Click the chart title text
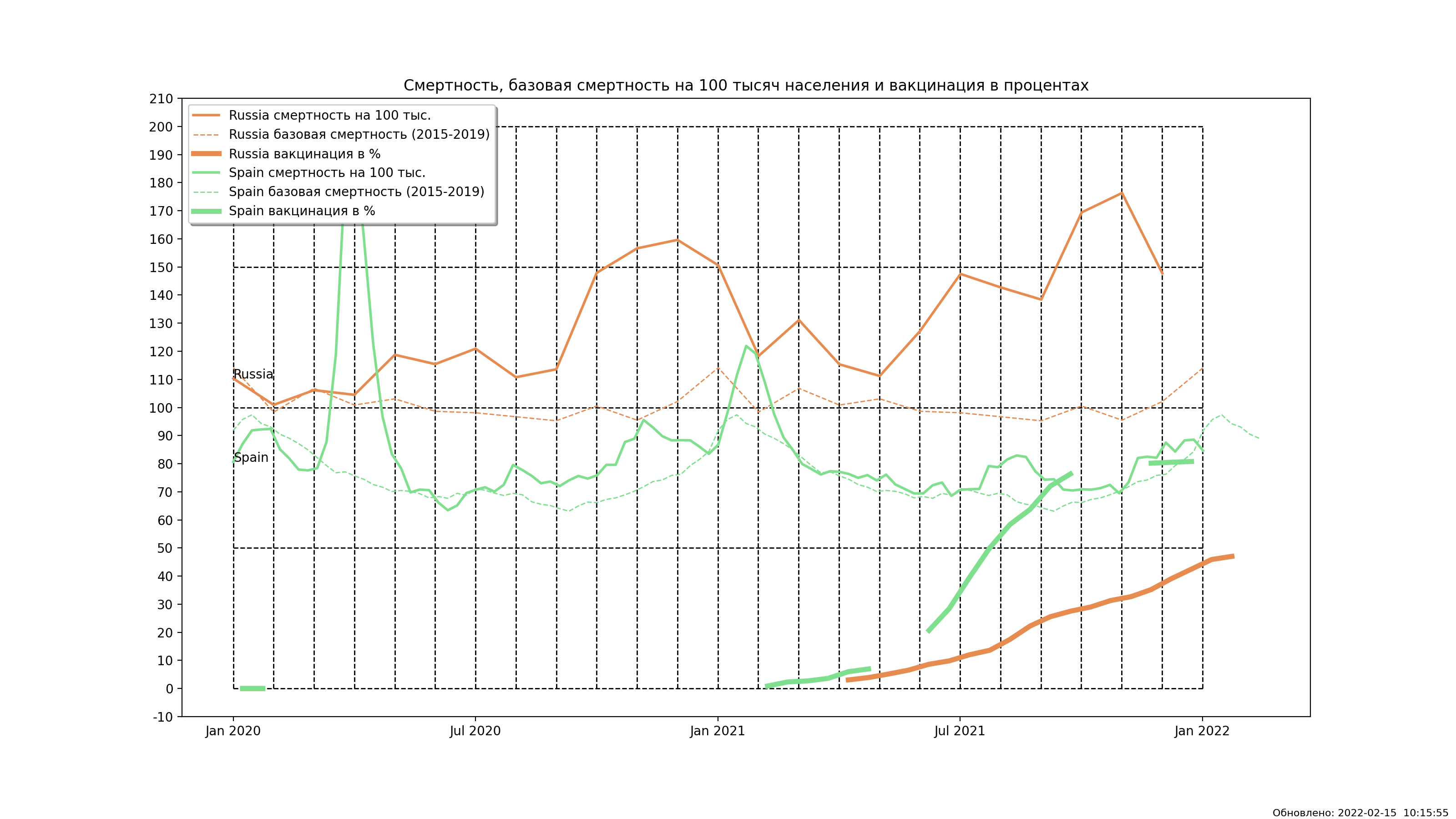This screenshot has height=819, width=1456. 746,86
